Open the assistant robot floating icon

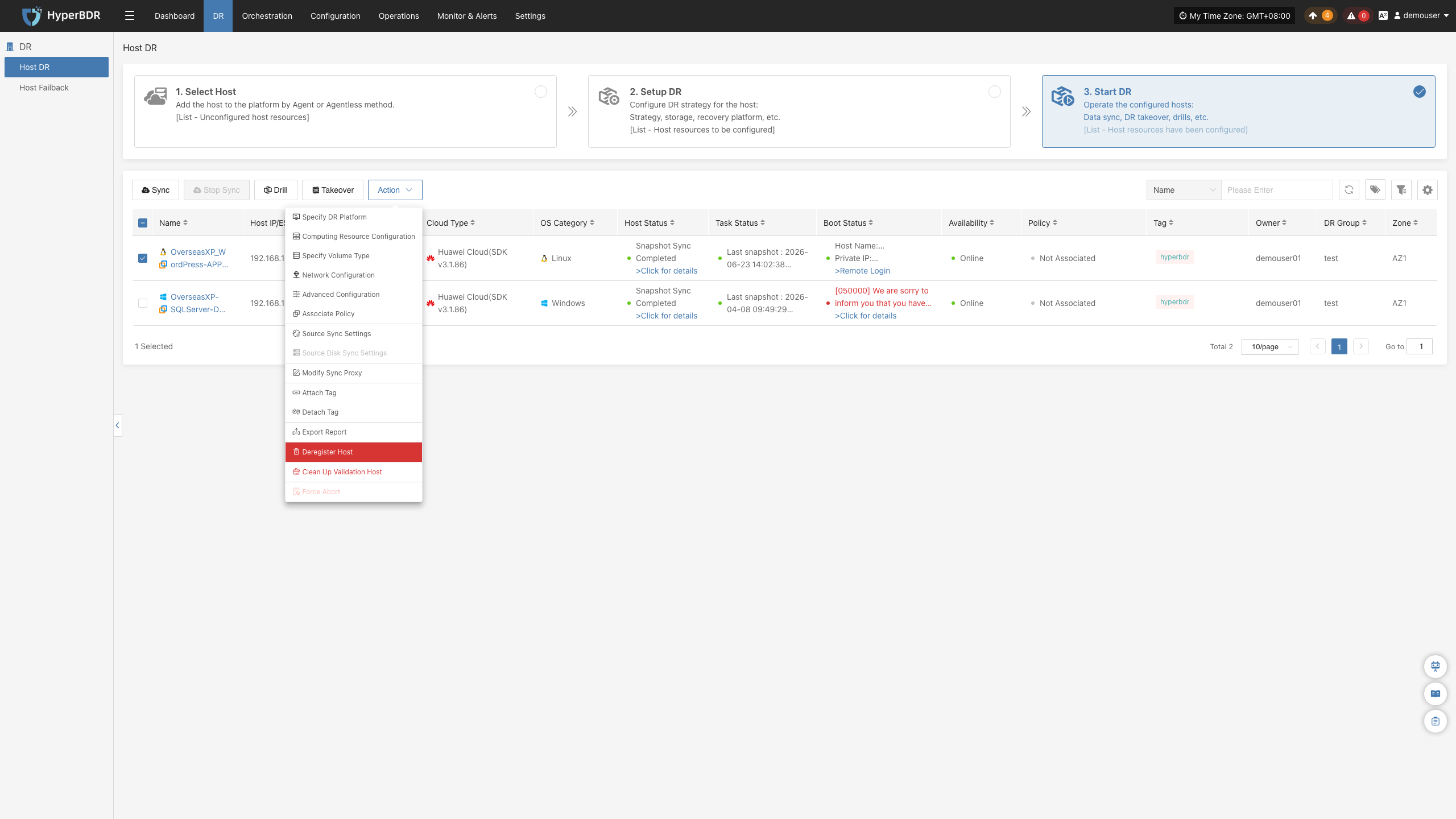[x=1435, y=666]
